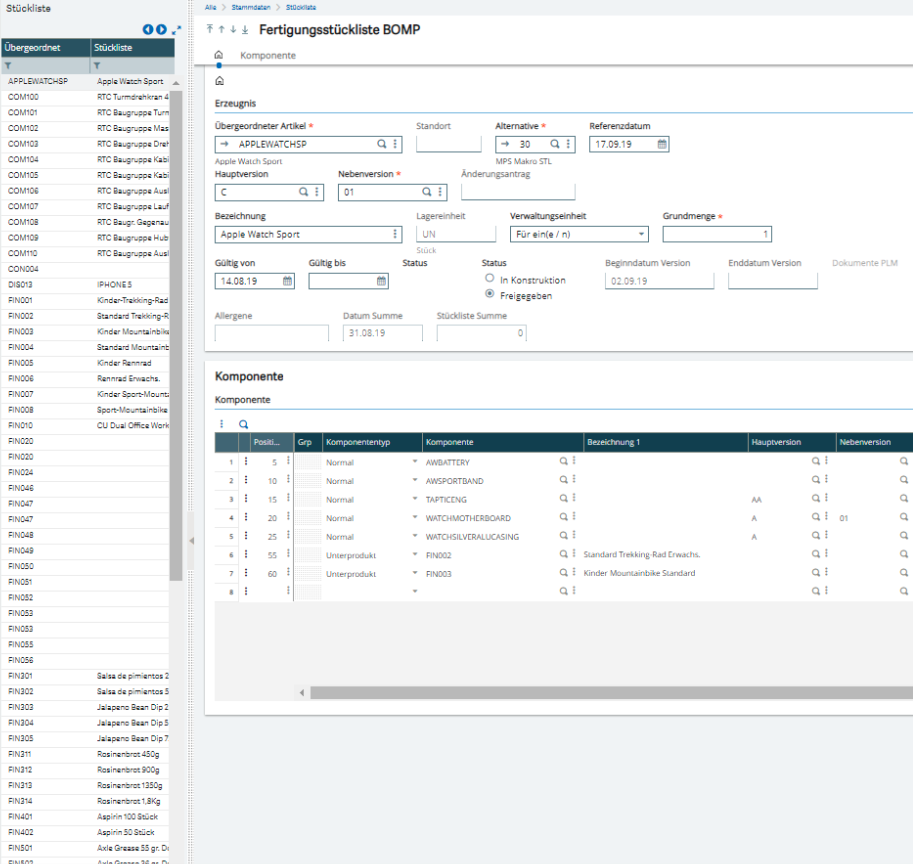The height and width of the screenshot is (864, 913).
Task: Open Komponententyp dropdown in empty row 8
Action: (x=415, y=591)
